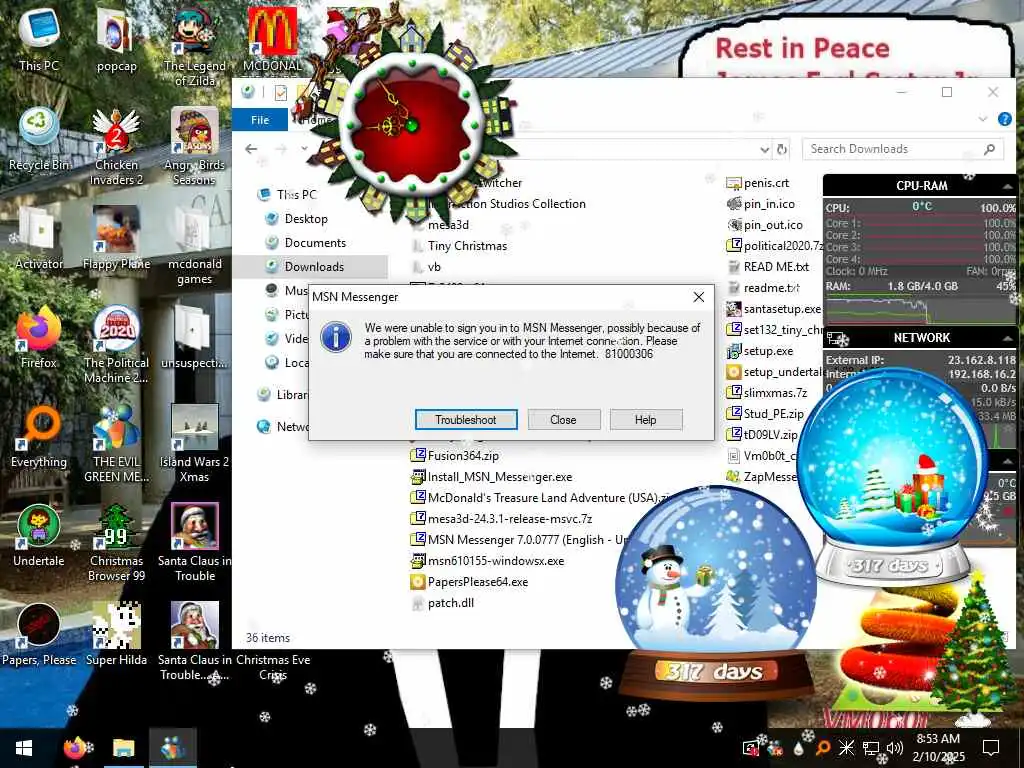Select mesa3d-24.3.1-release-msvc.7z file
This screenshot has width=1024, height=768.
(502, 519)
